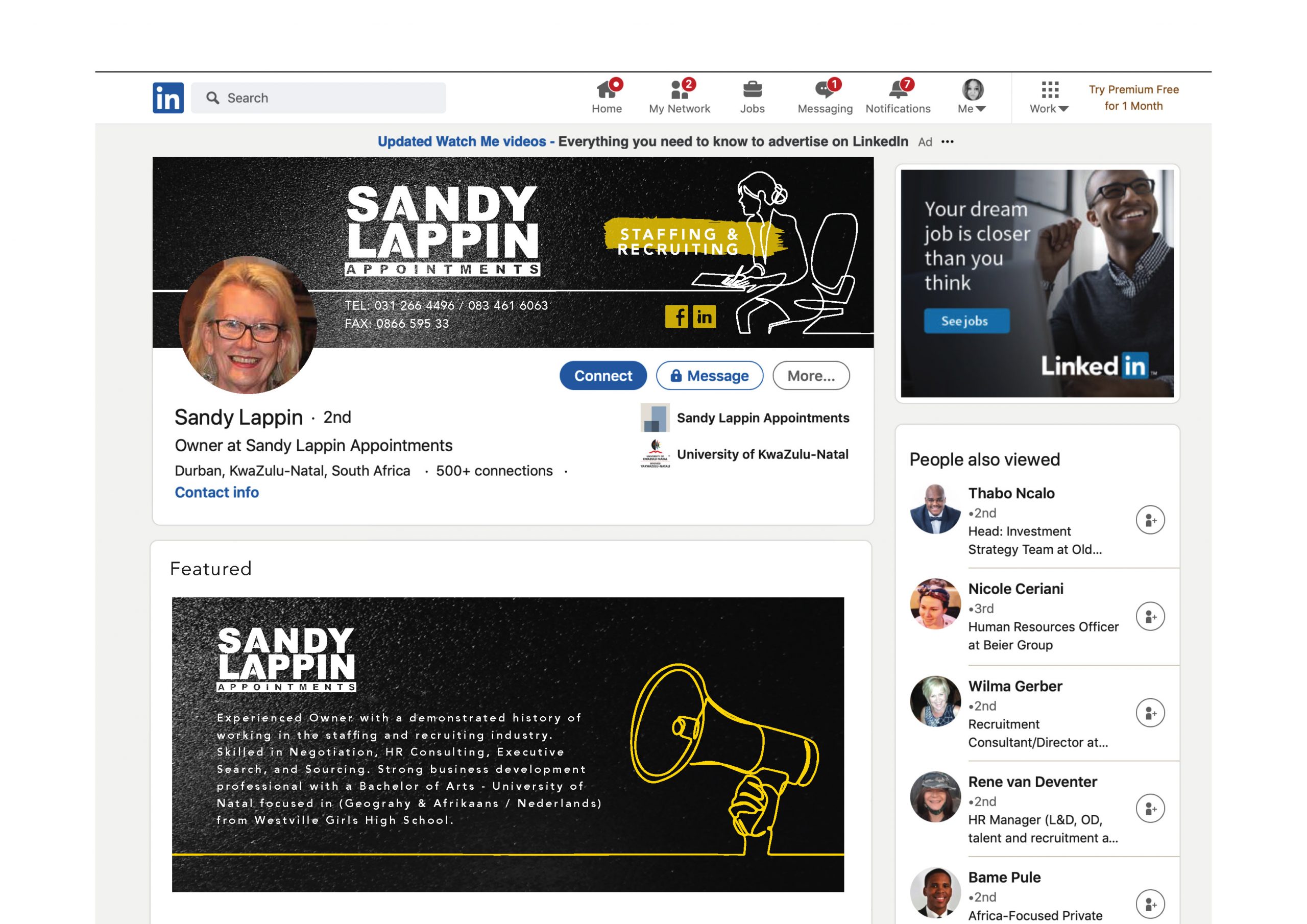Screen dimensions: 1307x924
Task: Open Rene van Deventer's profile photo
Action: [935, 796]
